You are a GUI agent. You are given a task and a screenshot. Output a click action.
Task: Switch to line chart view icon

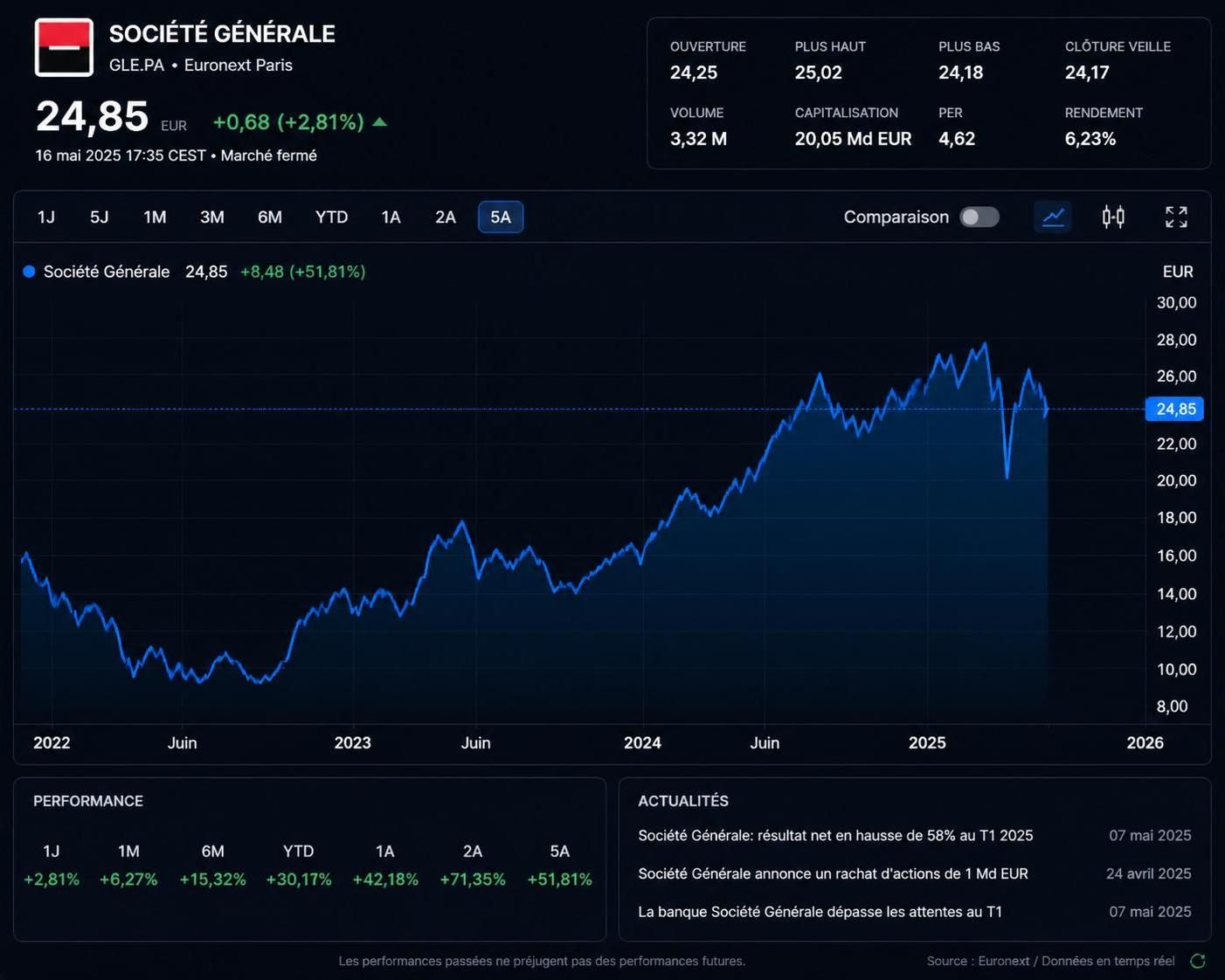pos(1053,217)
